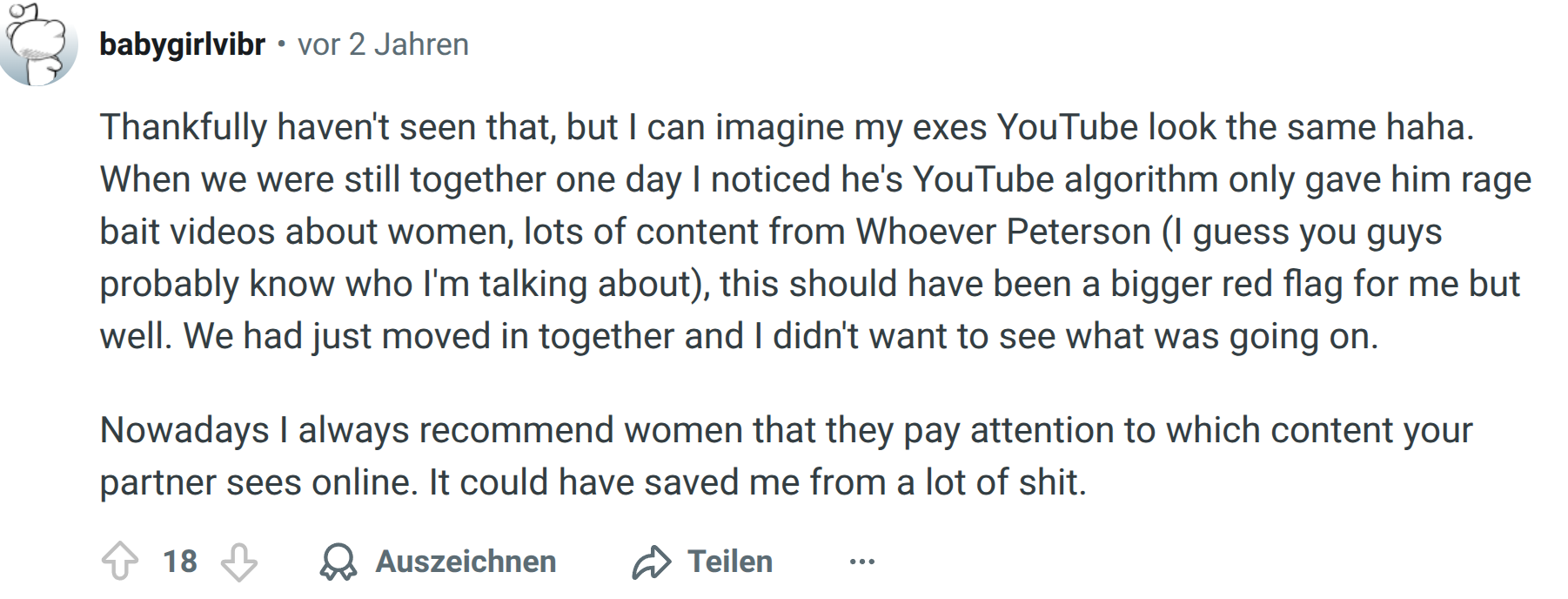The width and height of the screenshot is (1568, 599).
Task: Open babygirlvibr's profile avatar
Action: [x=40, y=45]
